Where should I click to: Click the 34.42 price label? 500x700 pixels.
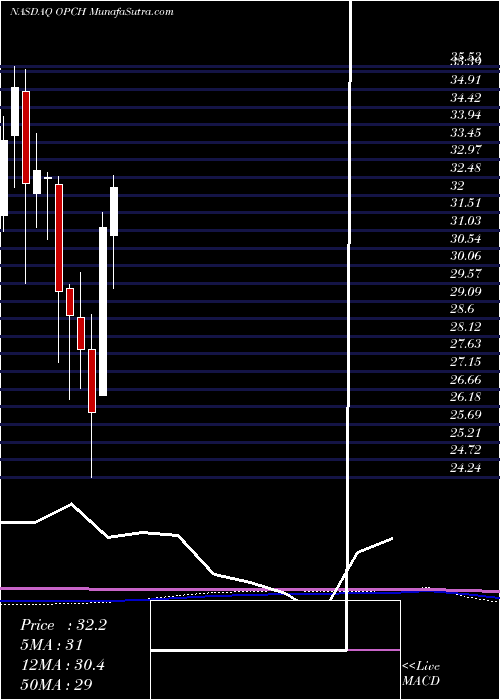point(466,98)
